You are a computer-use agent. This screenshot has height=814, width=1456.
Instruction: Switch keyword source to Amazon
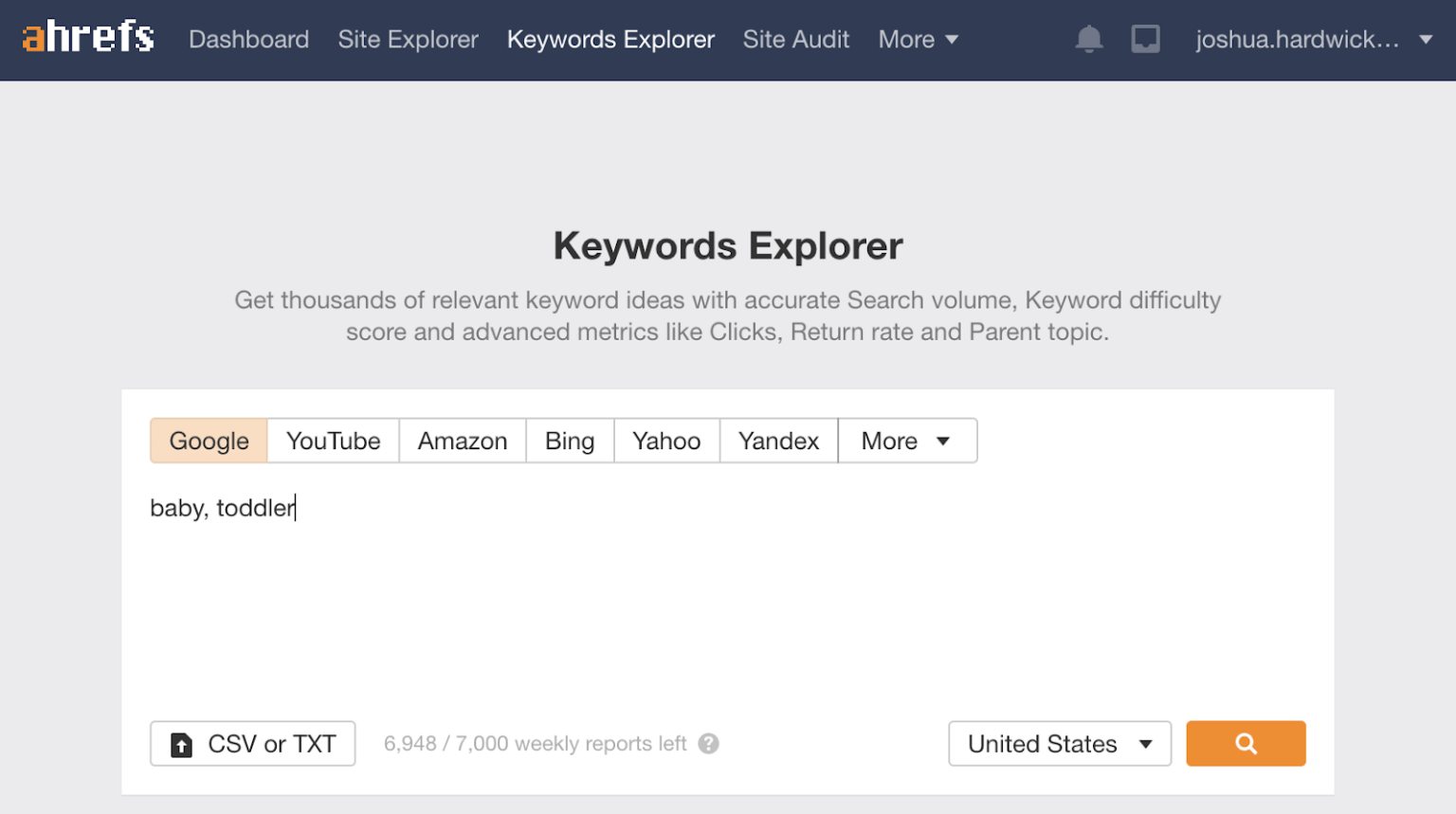click(x=462, y=441)
